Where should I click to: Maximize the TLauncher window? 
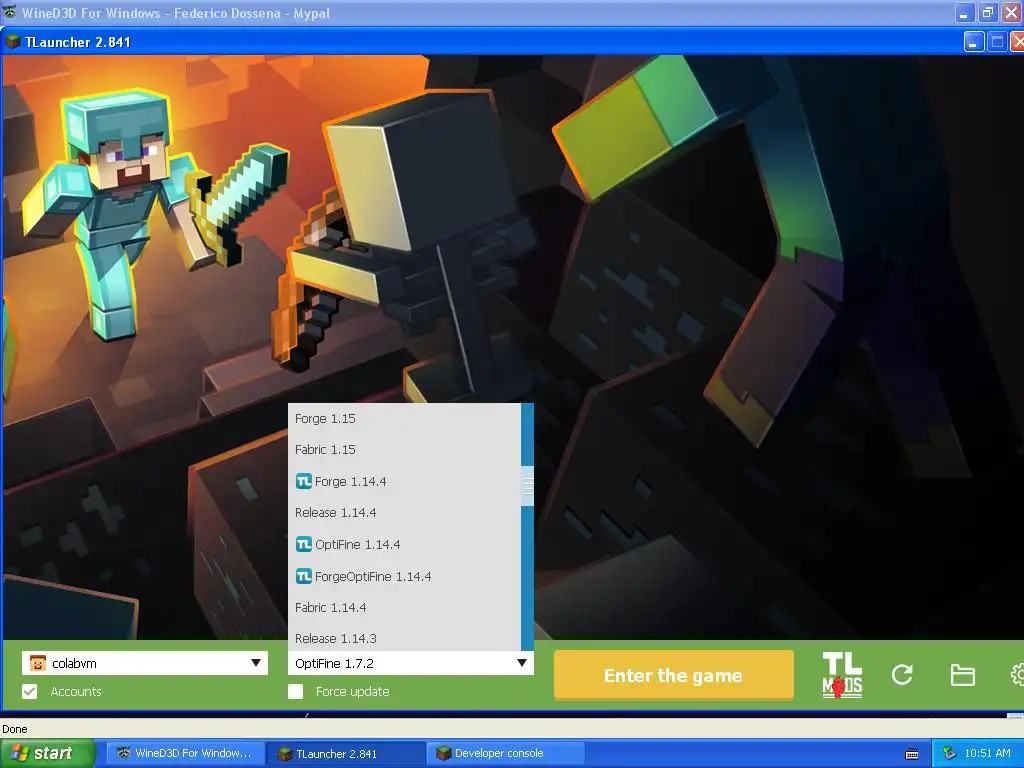click(997, 42)
